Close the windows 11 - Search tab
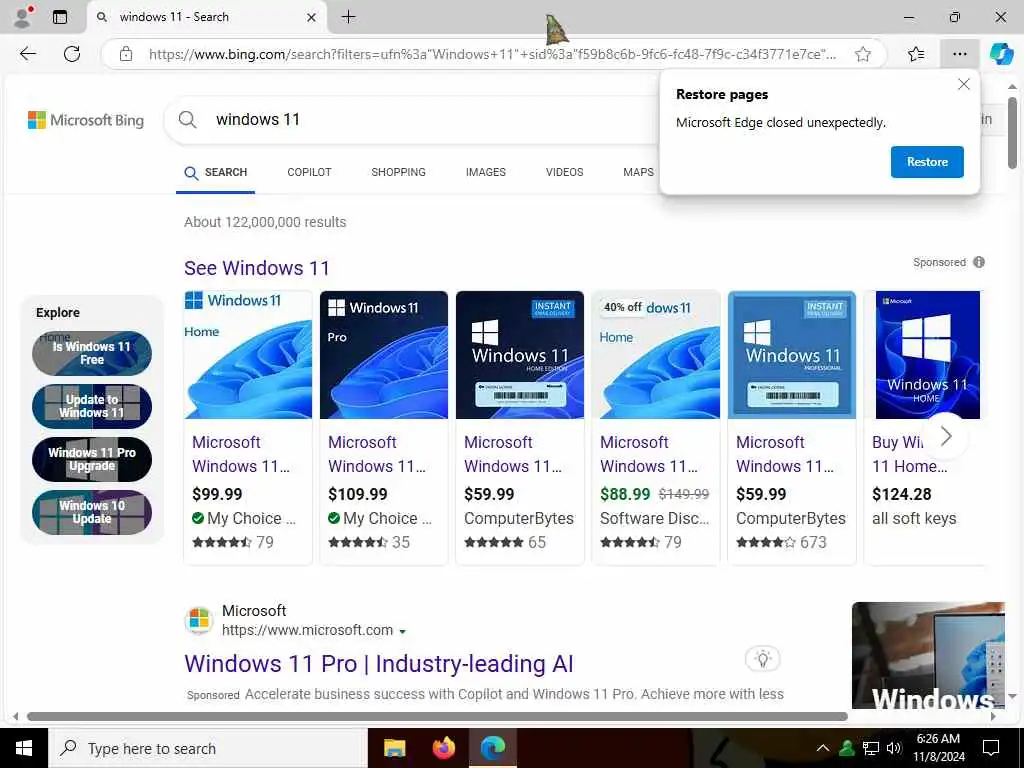 coord(312,17)
